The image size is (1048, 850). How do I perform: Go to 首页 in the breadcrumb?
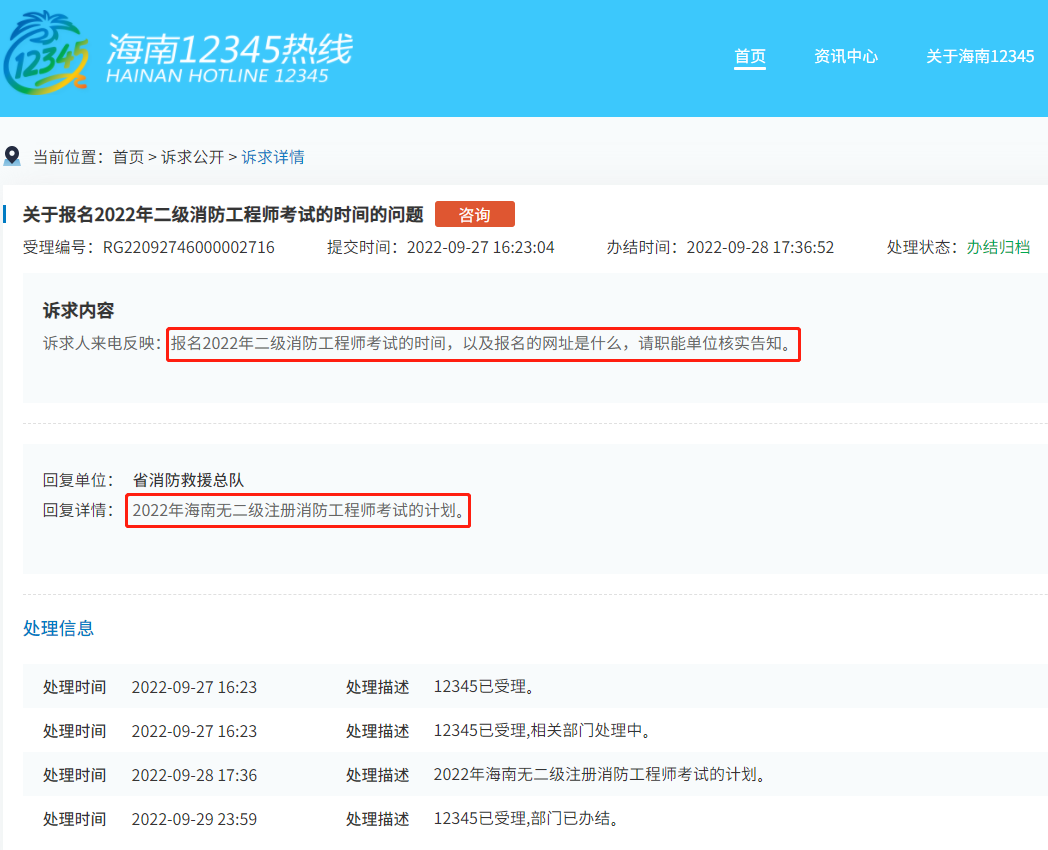[x=128, y=157]
